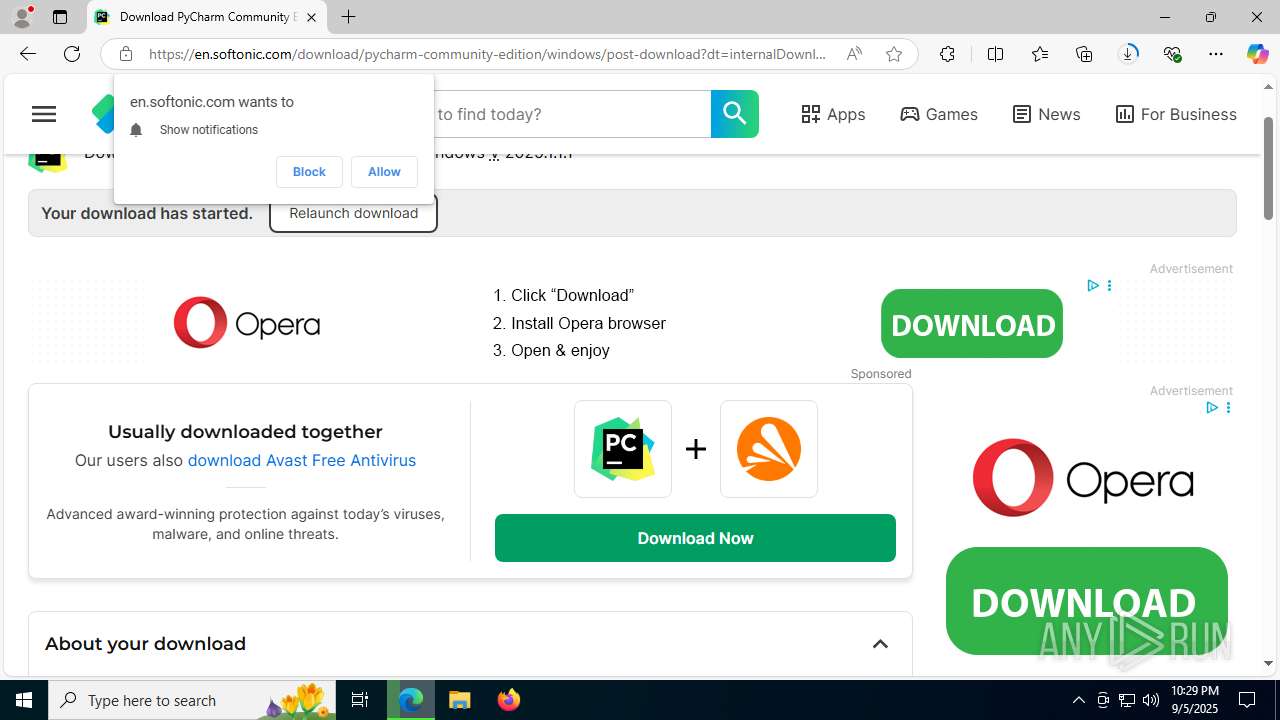Toggle Split screen icon
The width and height of the screenshot is (1280, 720).
995,54
